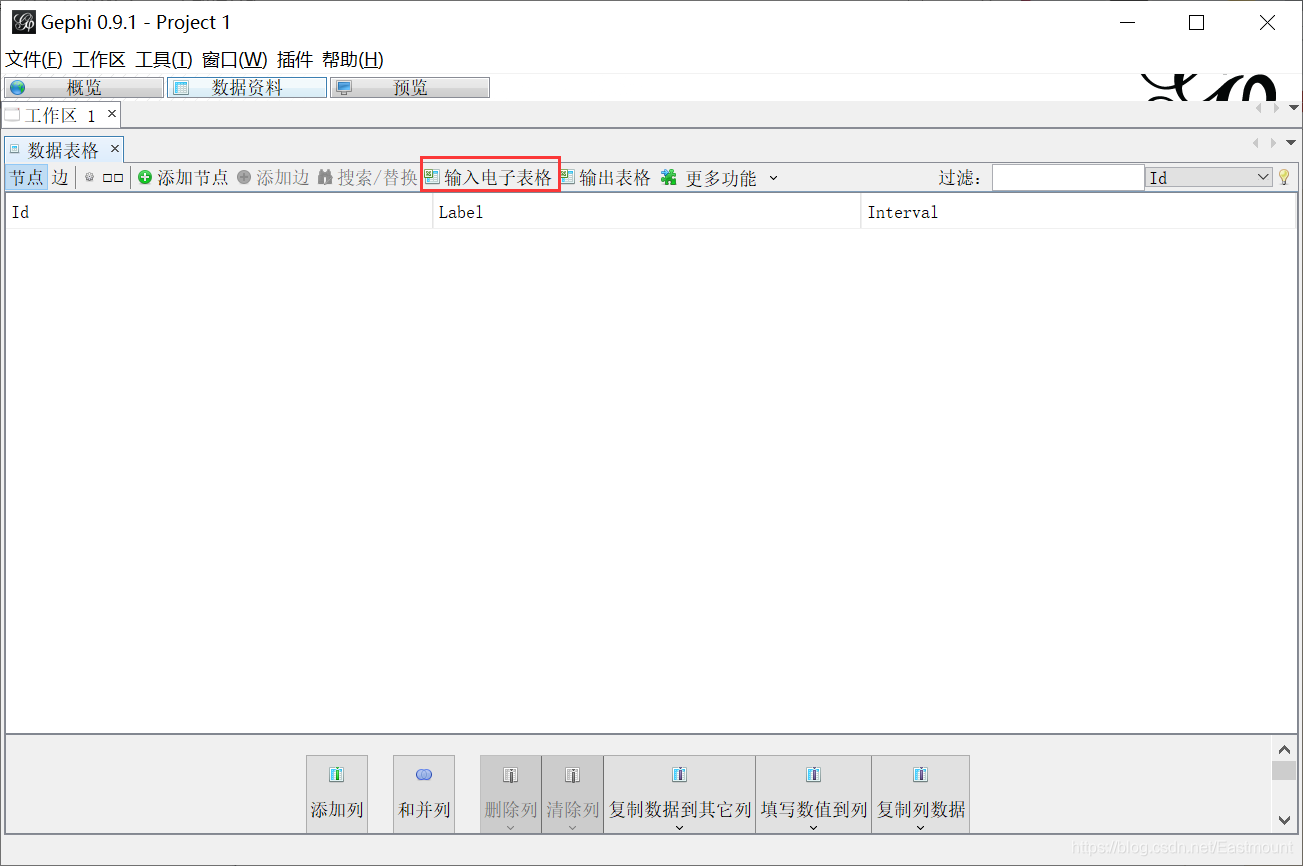Click the 清除列 clear column dropdown button

[573, 794]
